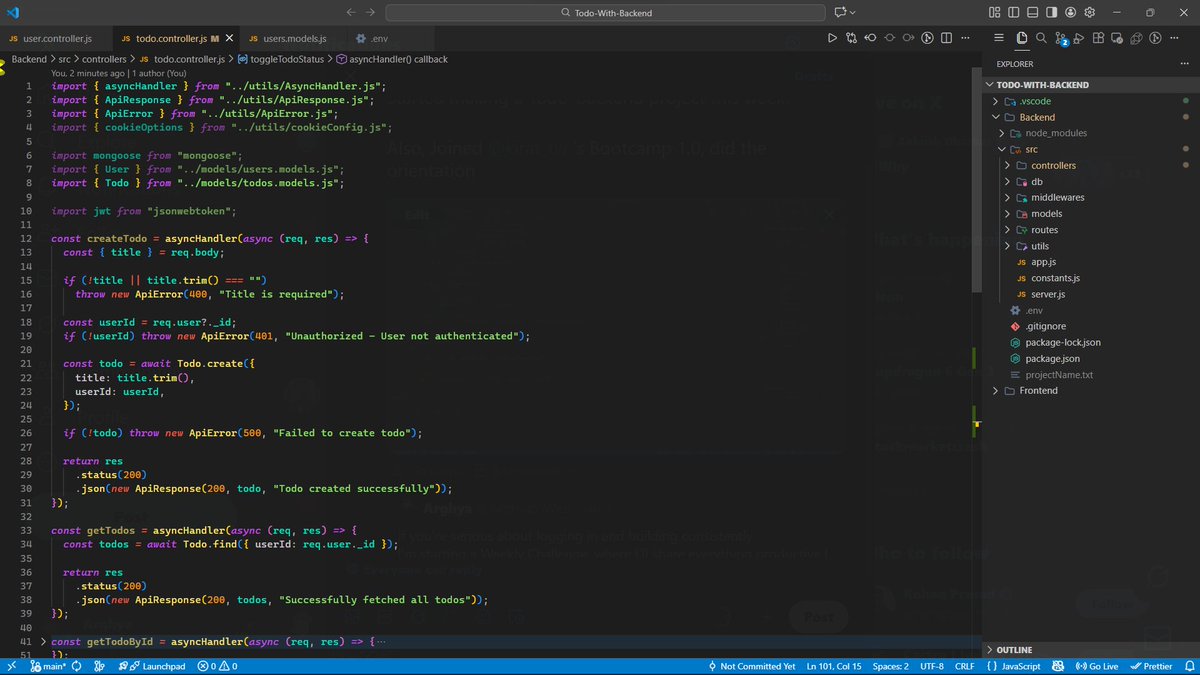Open the side bar hamburger menu
The image size is (1200, 675).
click(1000, 38)
